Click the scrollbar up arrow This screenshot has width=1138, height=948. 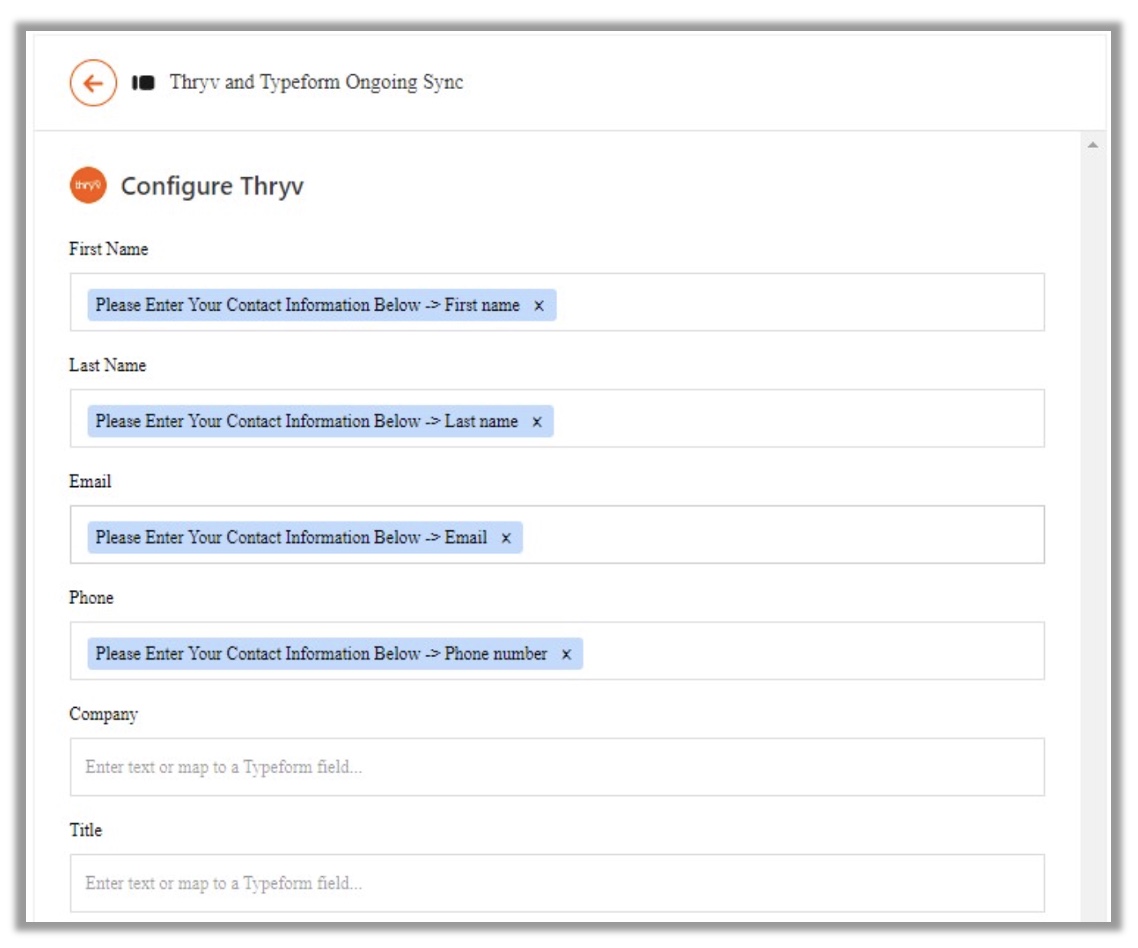pos(1092,145)
